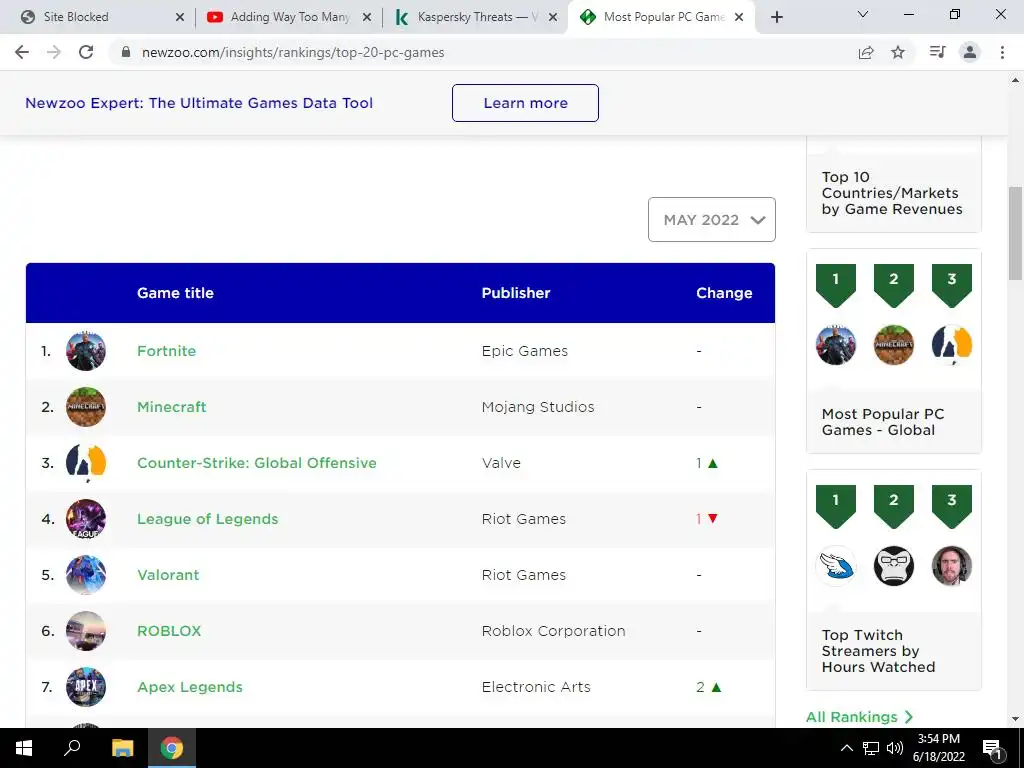1024x768 pixels.
Task: Open the MAY 2022 month dropdown
Action: 712,219
